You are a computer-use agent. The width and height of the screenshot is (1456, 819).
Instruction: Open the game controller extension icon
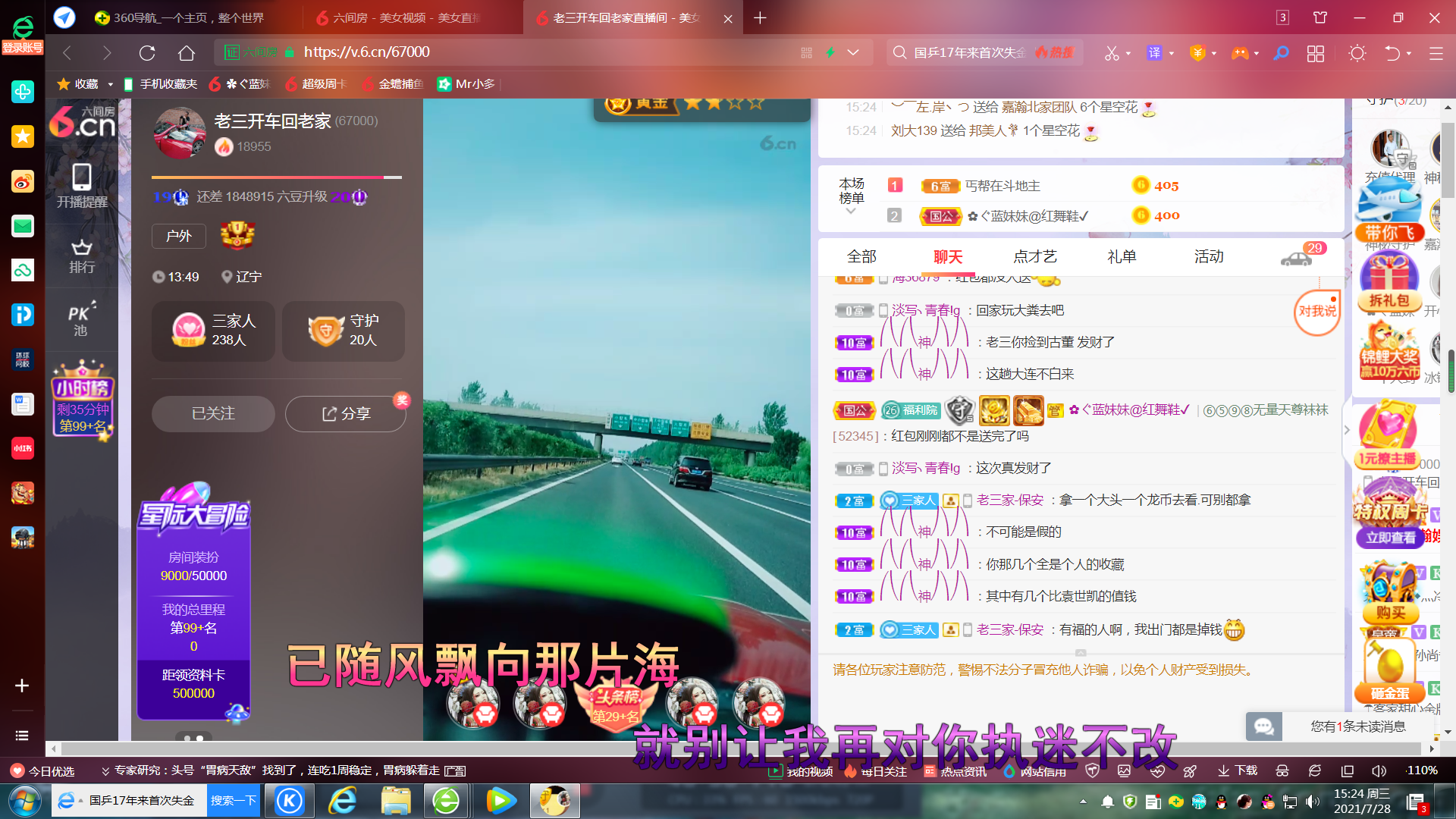(x=1239, y=52)
